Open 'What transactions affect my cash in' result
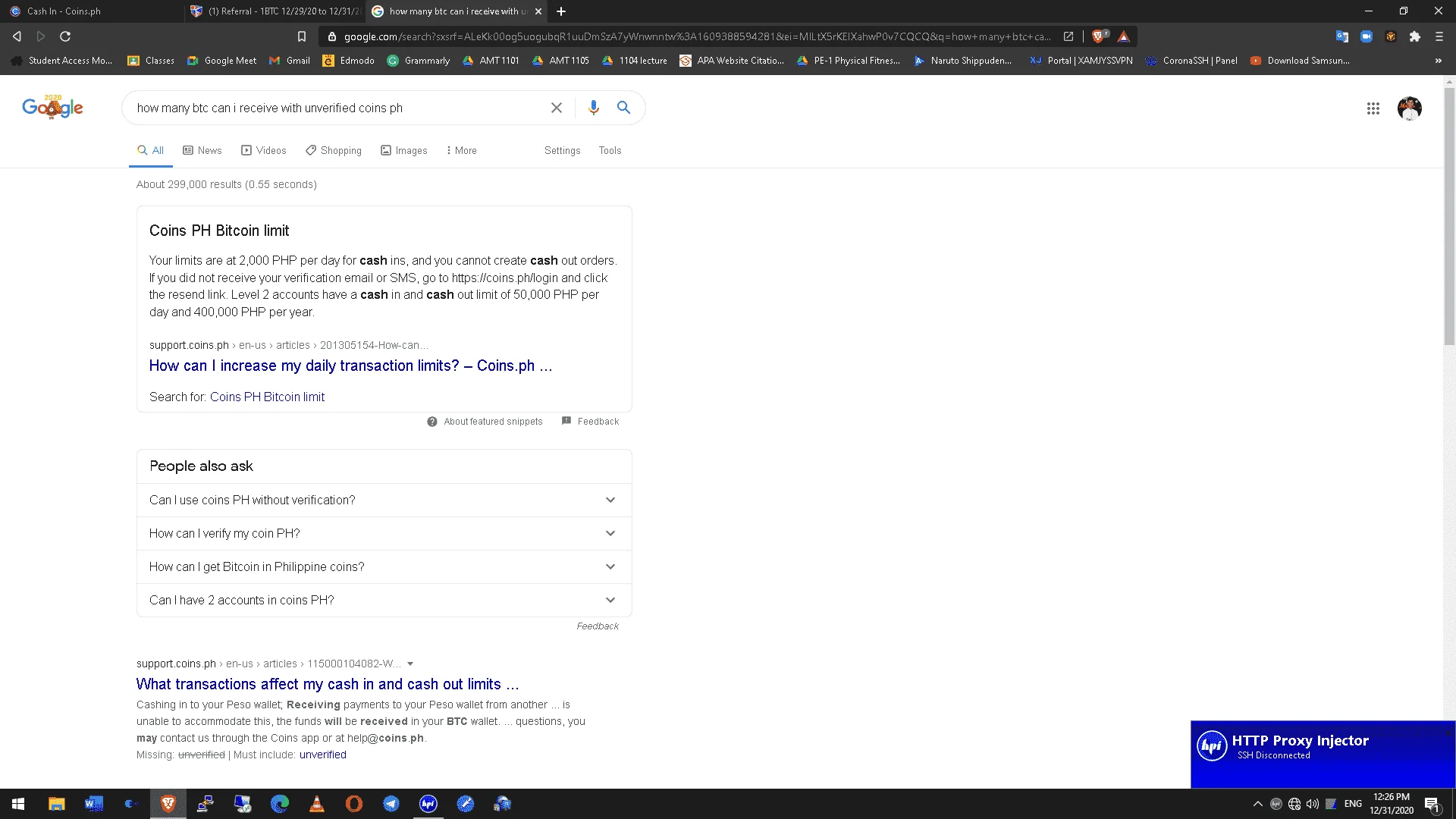The image size is (1456, 819). point(328,684)
